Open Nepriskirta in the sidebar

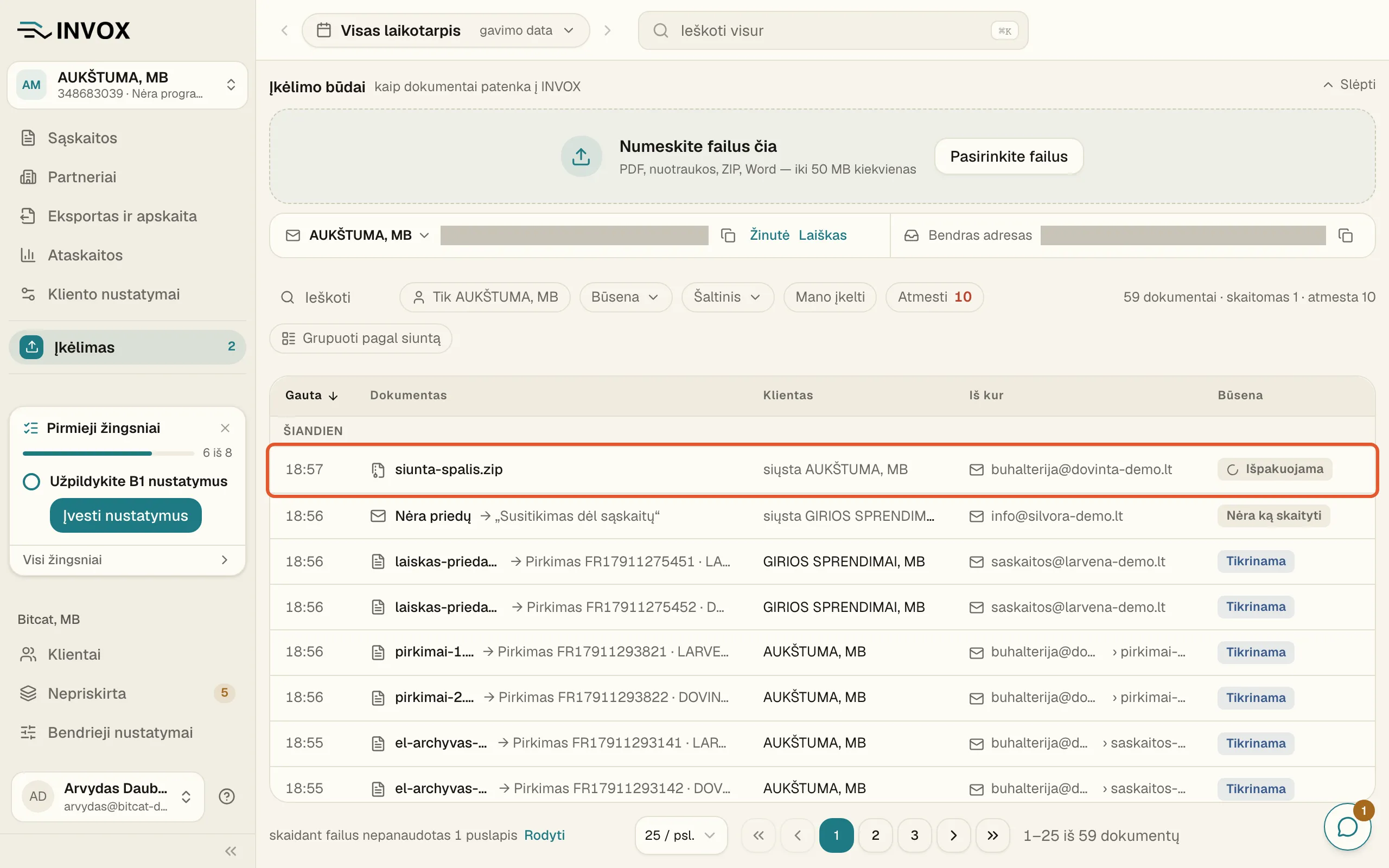[x=128, y=693]
